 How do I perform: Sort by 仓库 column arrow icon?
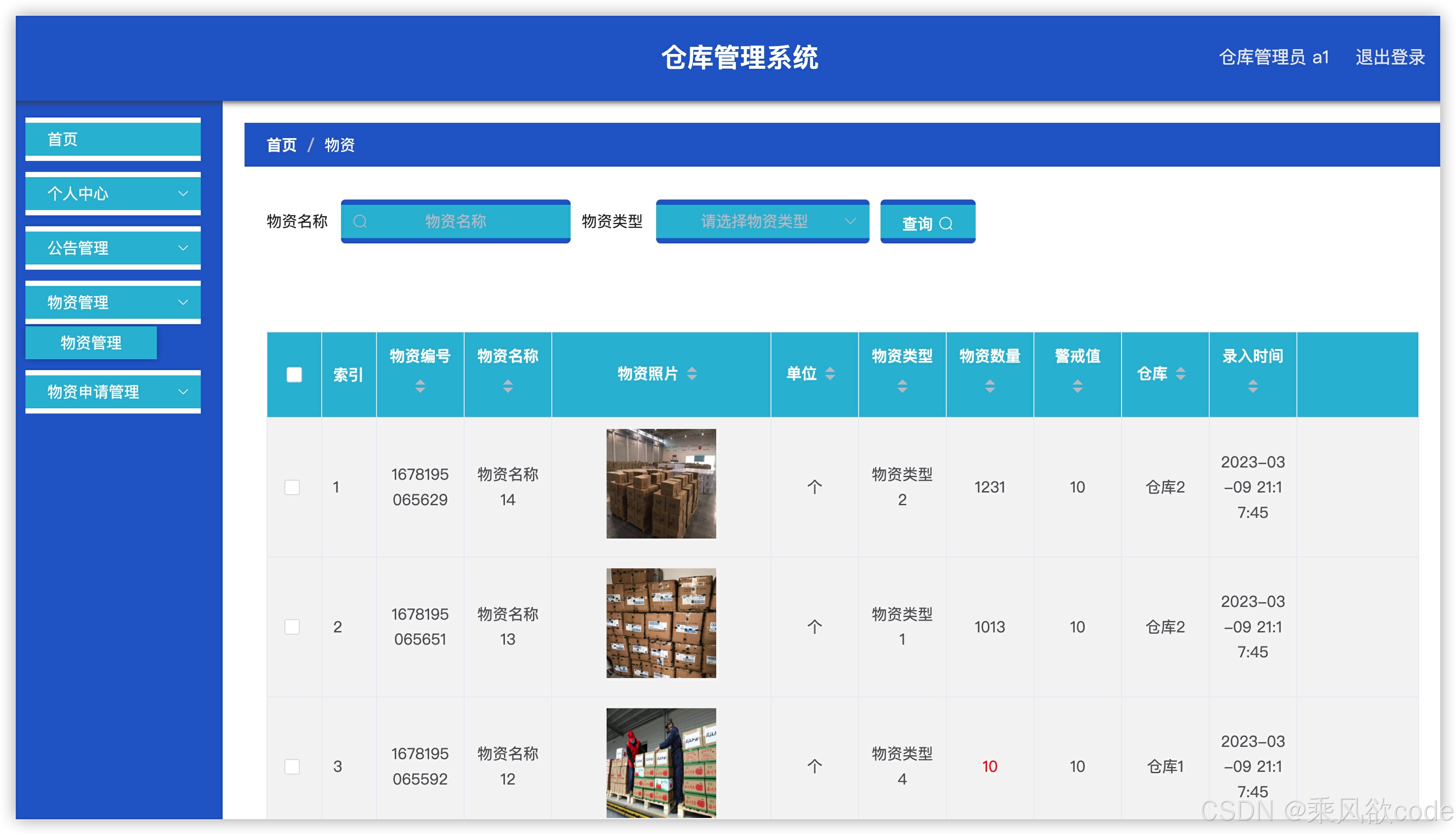click(x=1180, y=374)
